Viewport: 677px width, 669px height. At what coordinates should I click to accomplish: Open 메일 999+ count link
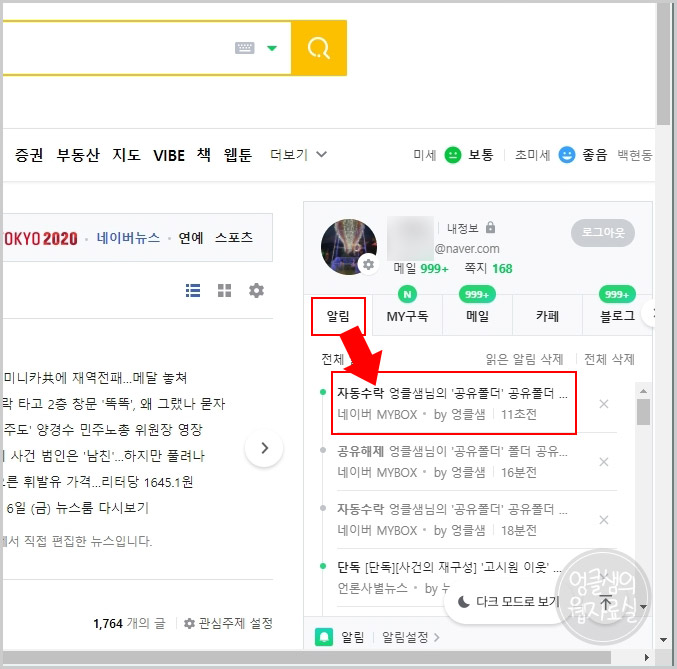tap(421, 268)
